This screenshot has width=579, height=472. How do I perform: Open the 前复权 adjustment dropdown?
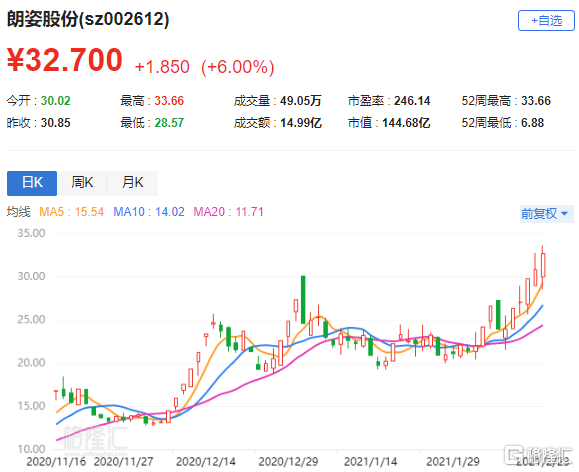547,213
